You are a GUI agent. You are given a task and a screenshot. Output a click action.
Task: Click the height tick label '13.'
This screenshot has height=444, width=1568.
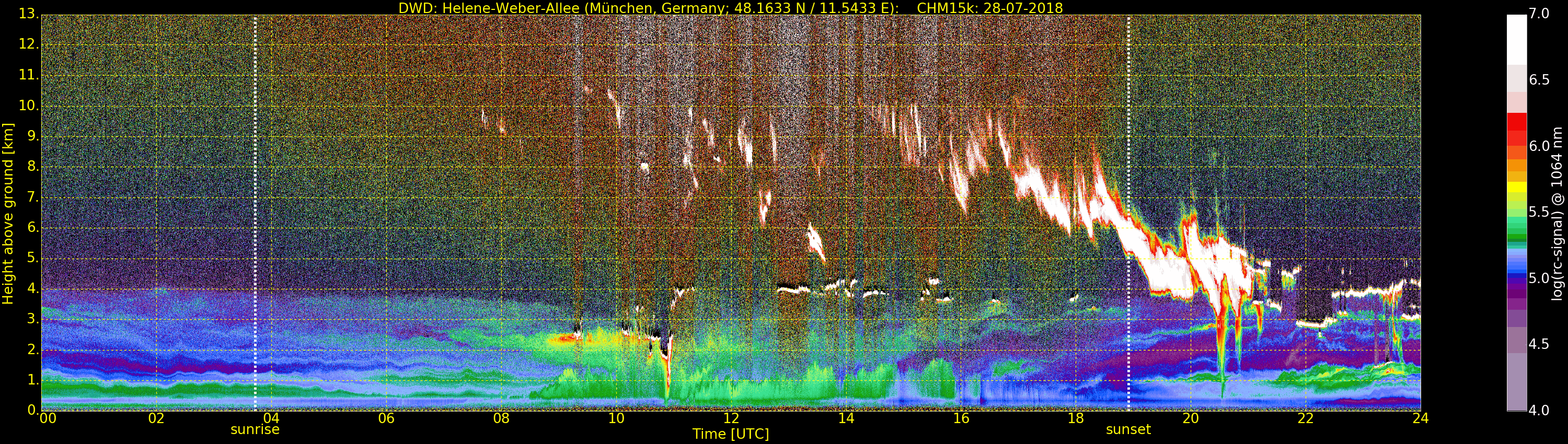[x=29, y=14]
